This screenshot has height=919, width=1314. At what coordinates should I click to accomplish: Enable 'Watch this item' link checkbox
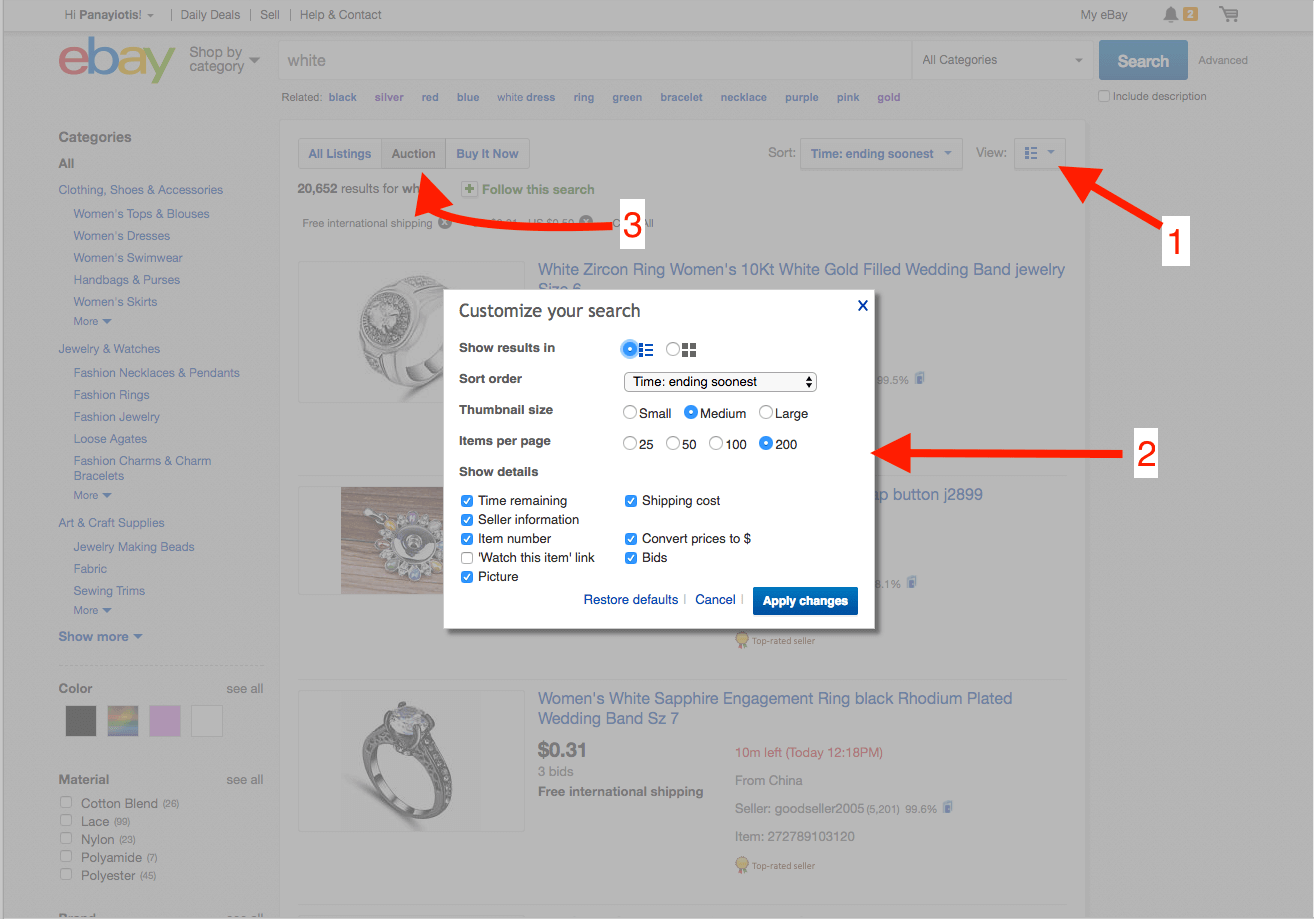pos(467,558)
